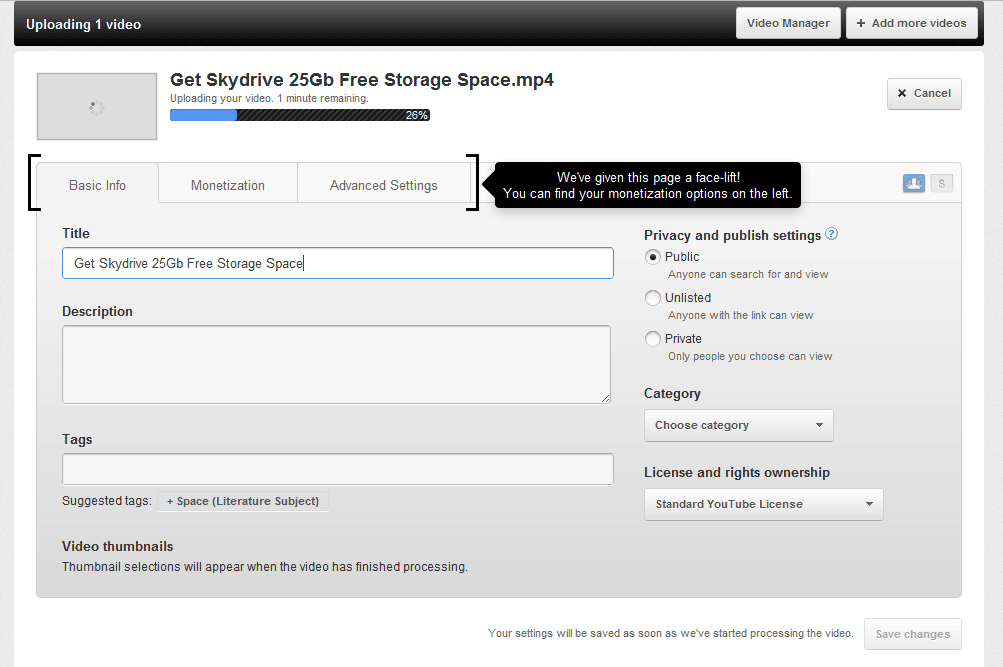Click the text 'Anyone can search for and view'
The height and width of the screenshot is (667, 1003).
coord(748,274)
